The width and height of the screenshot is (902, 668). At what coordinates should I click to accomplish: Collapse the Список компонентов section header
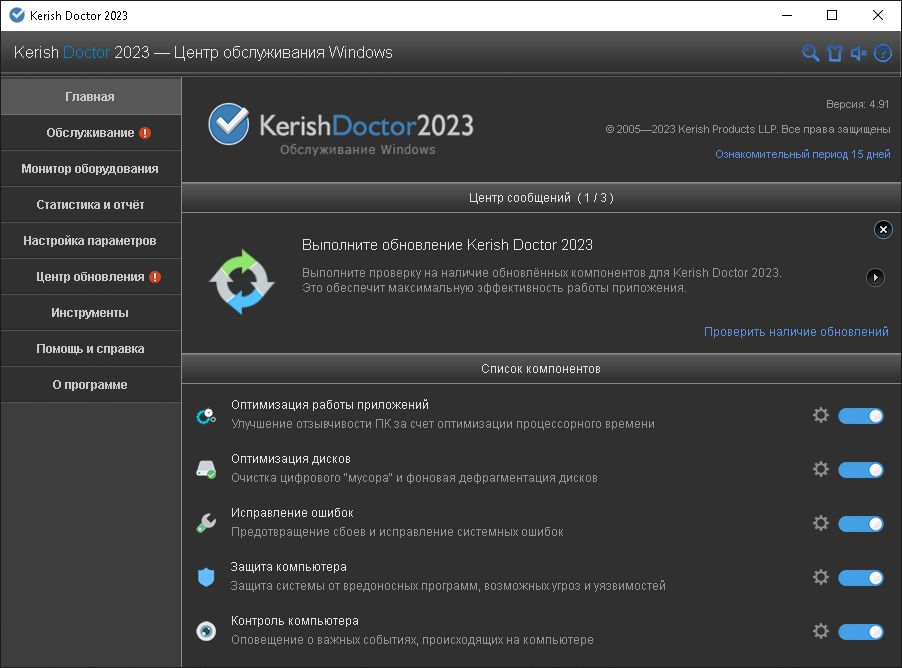pyautogui.click(x=541, y=368)
